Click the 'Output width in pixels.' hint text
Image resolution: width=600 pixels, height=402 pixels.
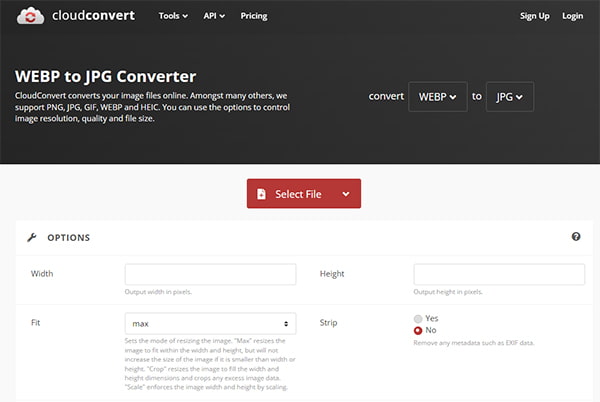(x=158, y=292)
